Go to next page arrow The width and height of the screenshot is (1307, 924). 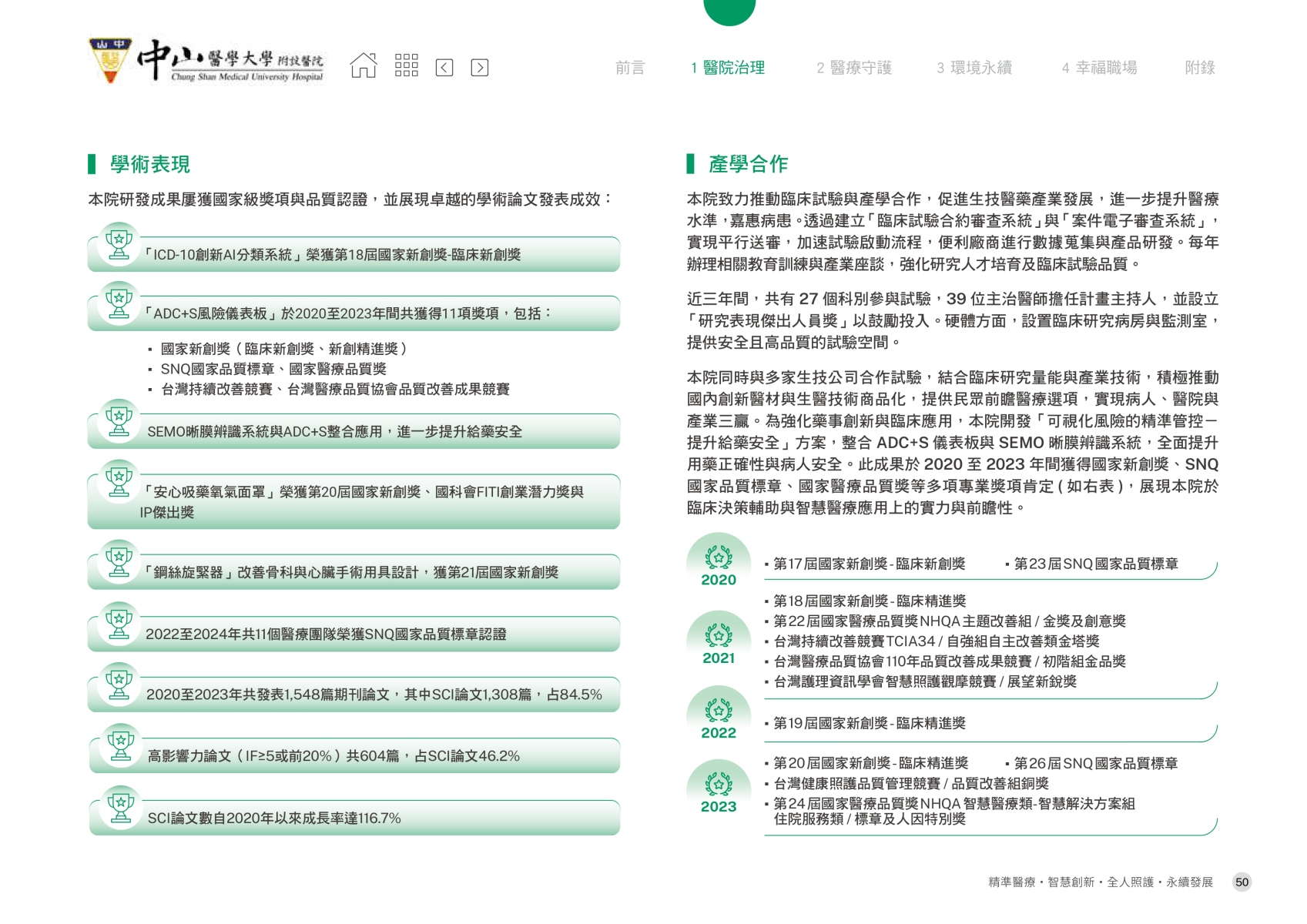479,68
